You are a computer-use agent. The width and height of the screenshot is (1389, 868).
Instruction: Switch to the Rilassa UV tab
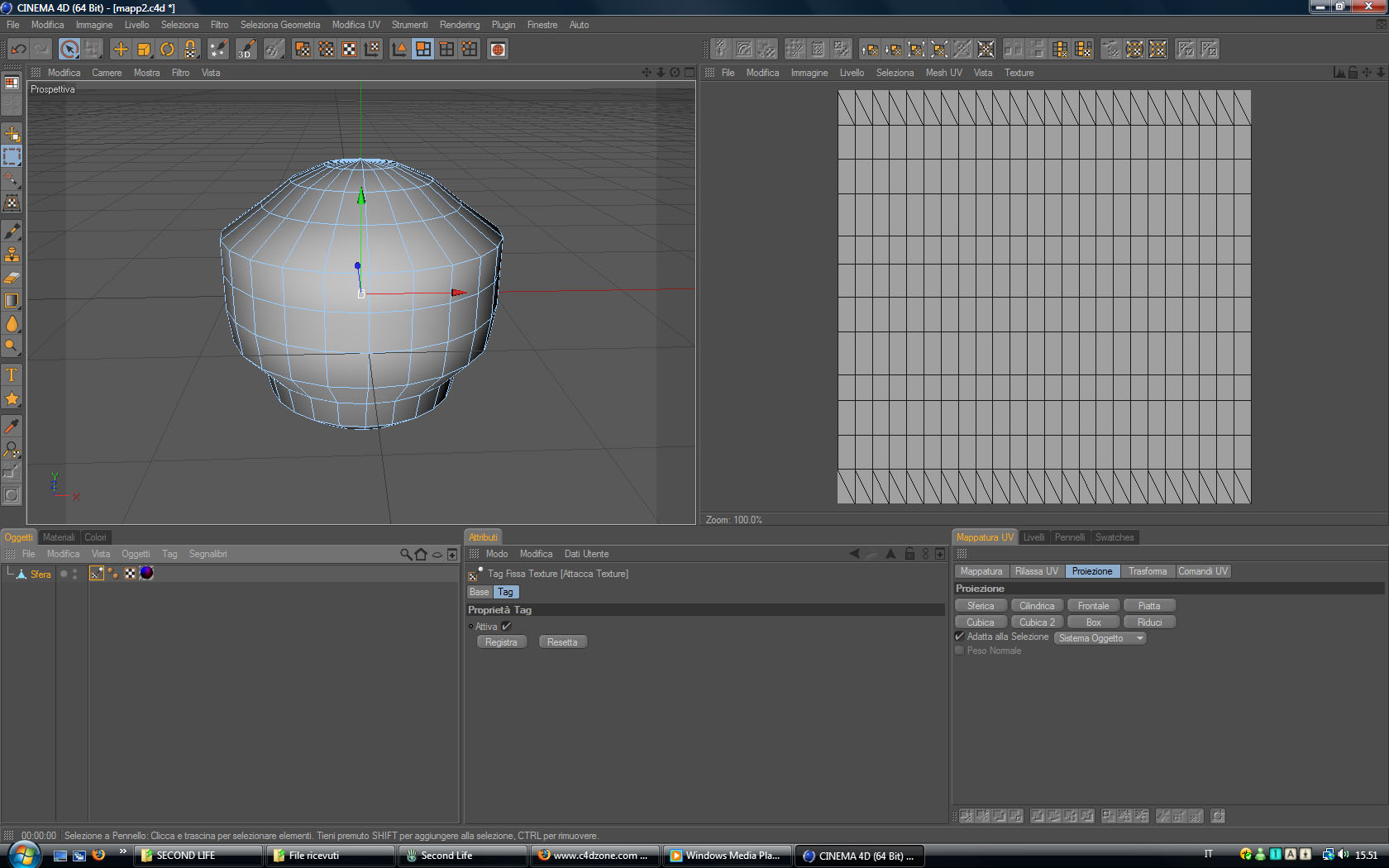tap(1036, 571)
